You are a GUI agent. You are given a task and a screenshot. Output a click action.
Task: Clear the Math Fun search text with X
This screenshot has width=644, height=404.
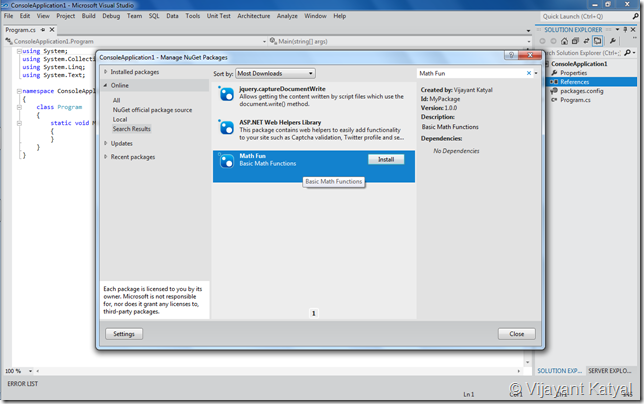pyautogui.click(x=529, y=73)
